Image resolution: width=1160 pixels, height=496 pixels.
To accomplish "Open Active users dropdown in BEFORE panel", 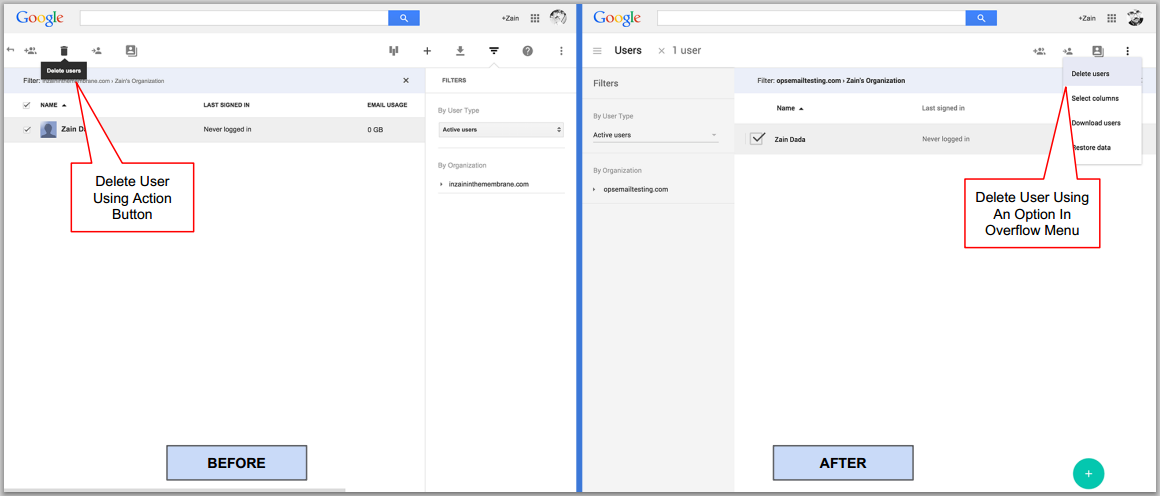I will [x=501, y=130].
